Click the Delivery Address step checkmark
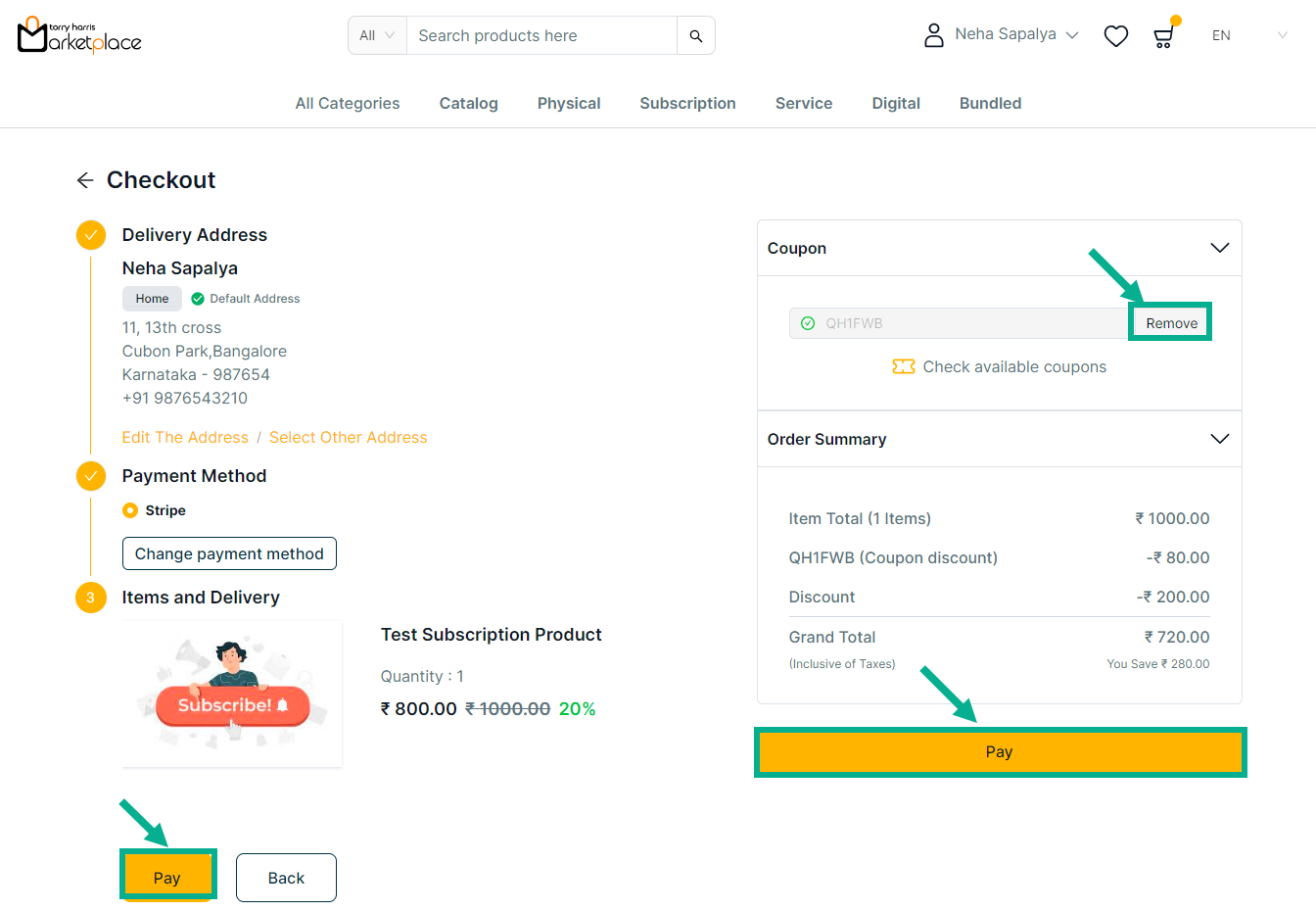1316x911 pixels. point(91,235)
